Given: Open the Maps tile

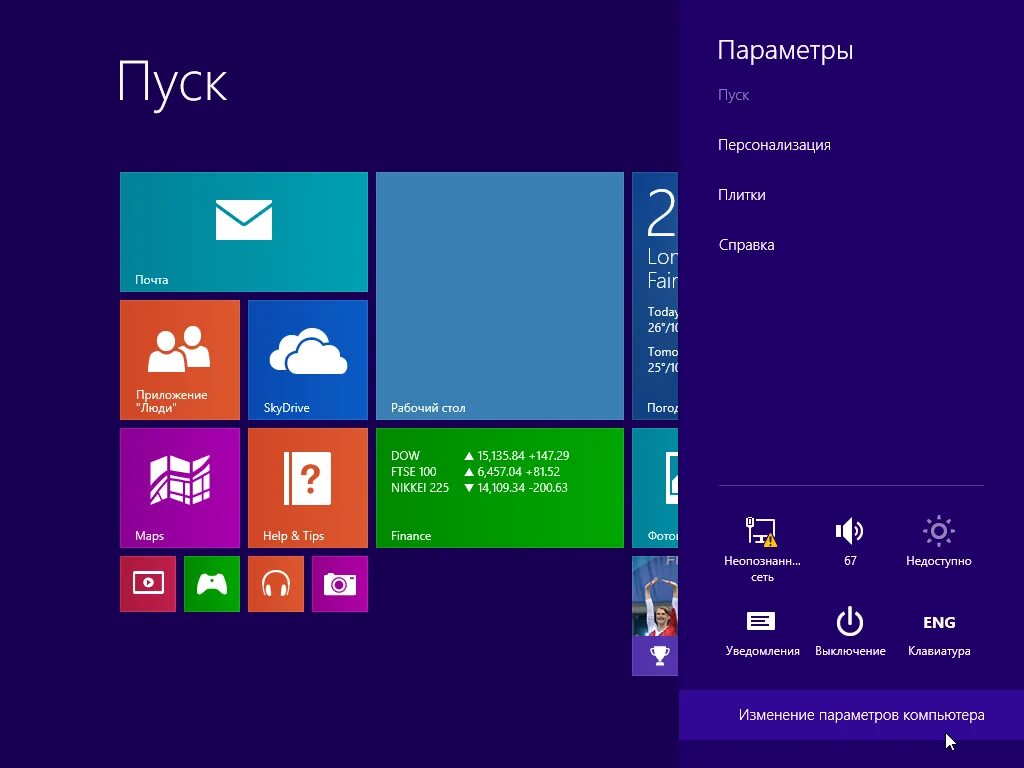Looking at the screenshot, I should pyautogui.click(x=180, y=488).
